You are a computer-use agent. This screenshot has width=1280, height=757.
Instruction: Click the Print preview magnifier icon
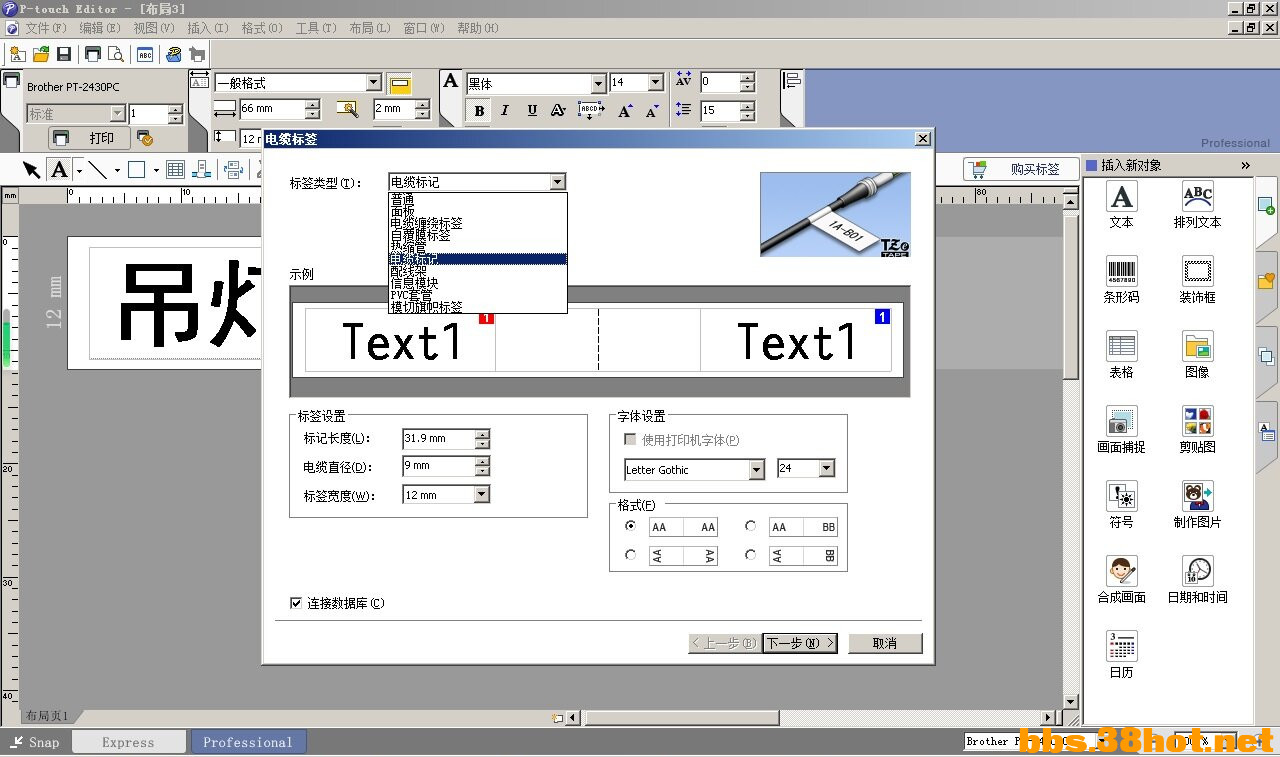116,54
